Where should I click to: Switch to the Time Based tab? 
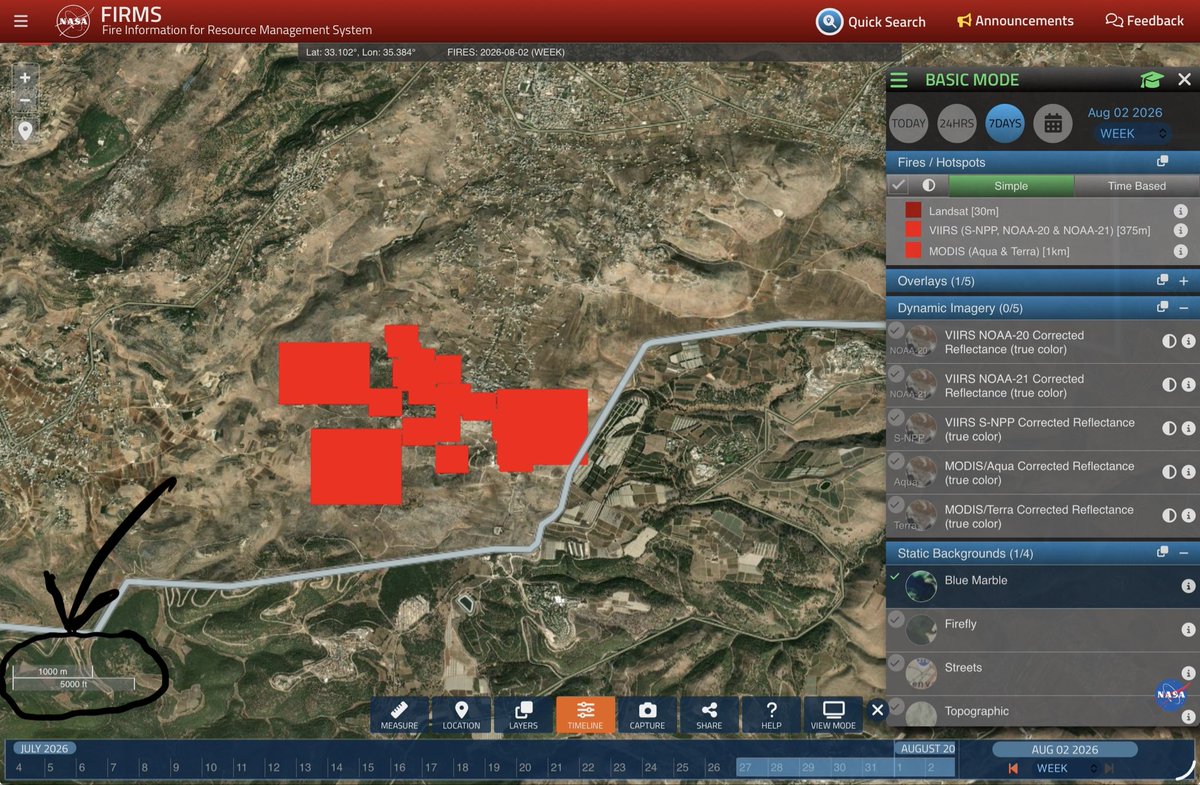(x=1136, y=186)
